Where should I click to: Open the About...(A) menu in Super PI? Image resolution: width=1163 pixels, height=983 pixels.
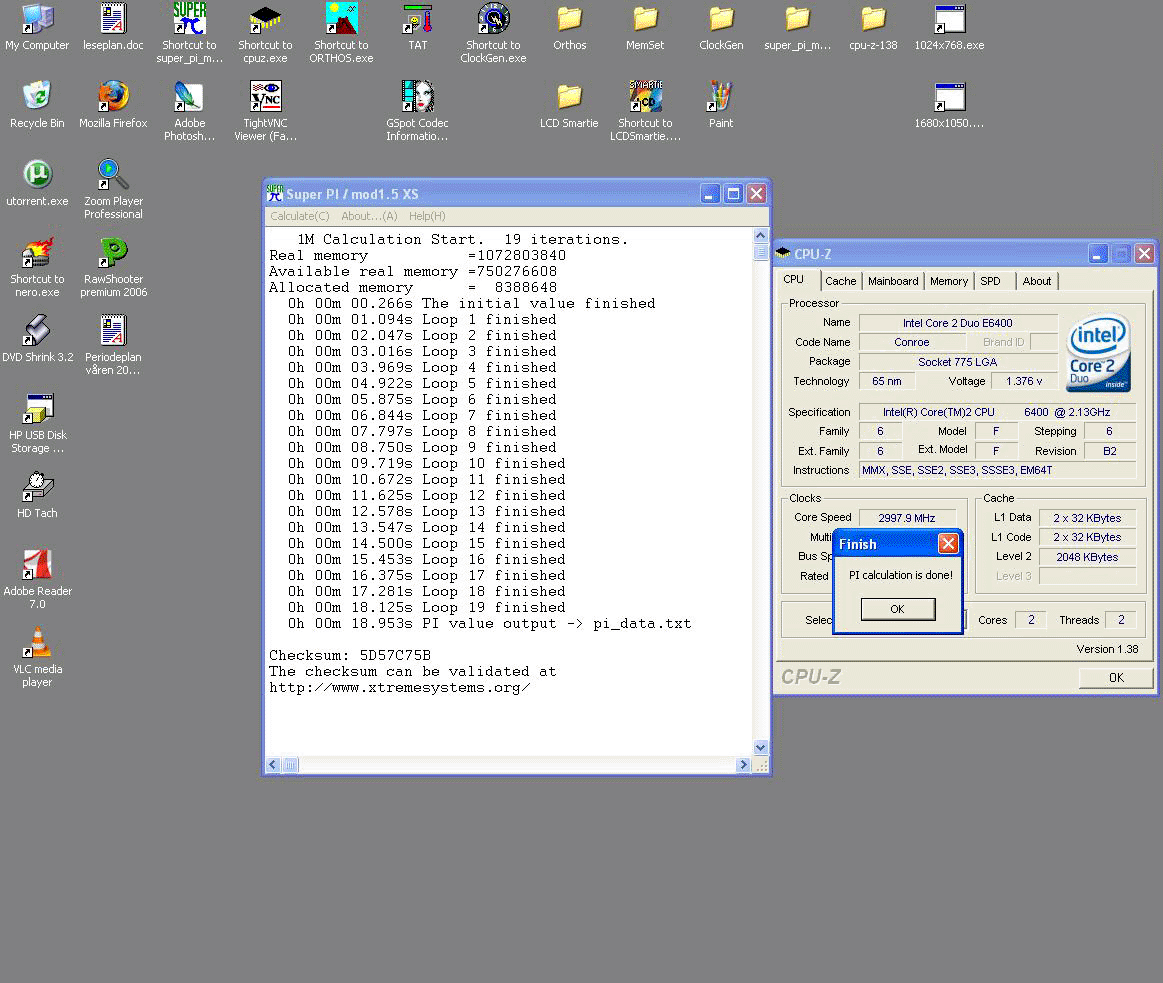coord(369,216)
